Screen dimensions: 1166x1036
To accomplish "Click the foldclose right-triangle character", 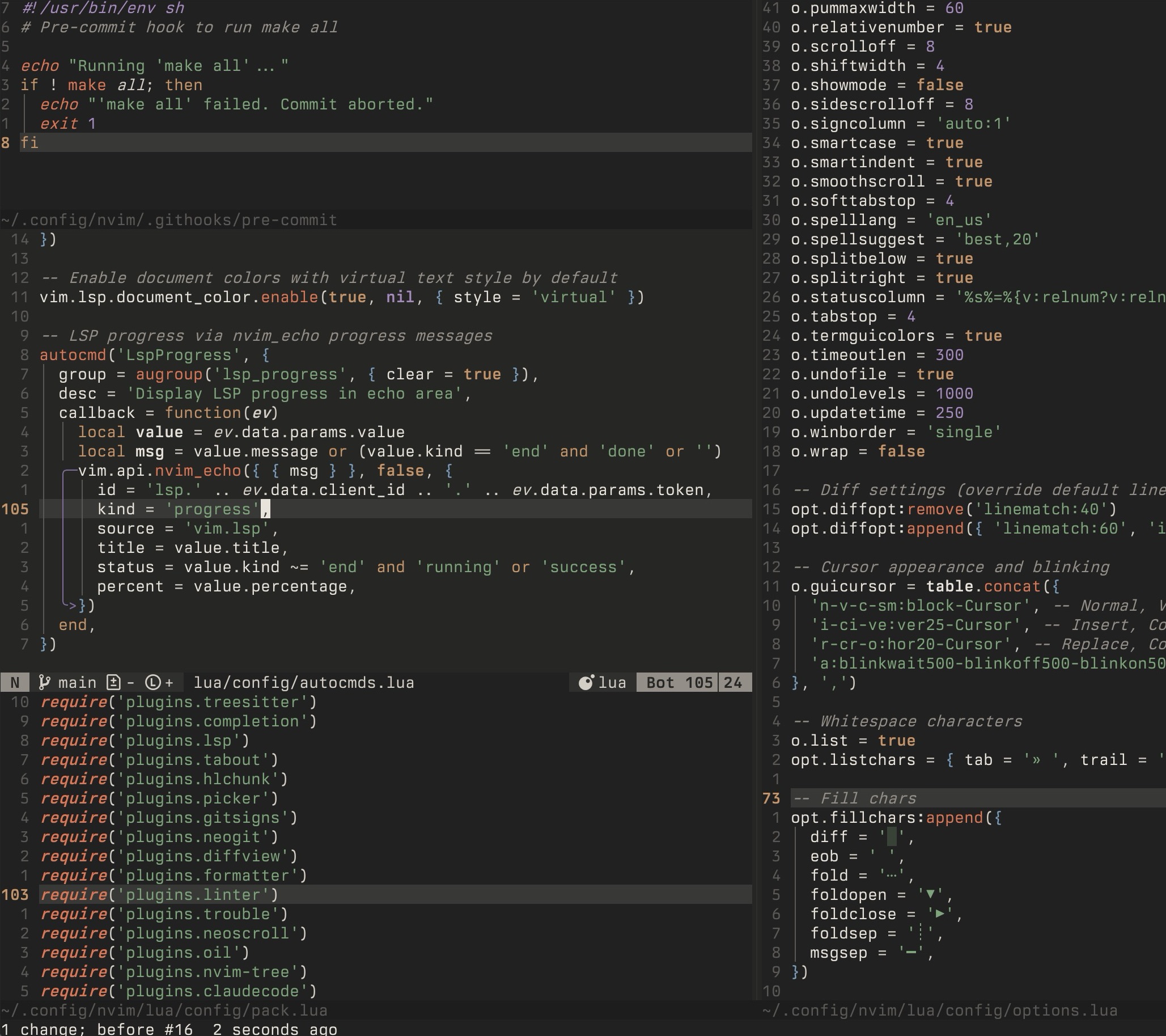I will (940, 914).
